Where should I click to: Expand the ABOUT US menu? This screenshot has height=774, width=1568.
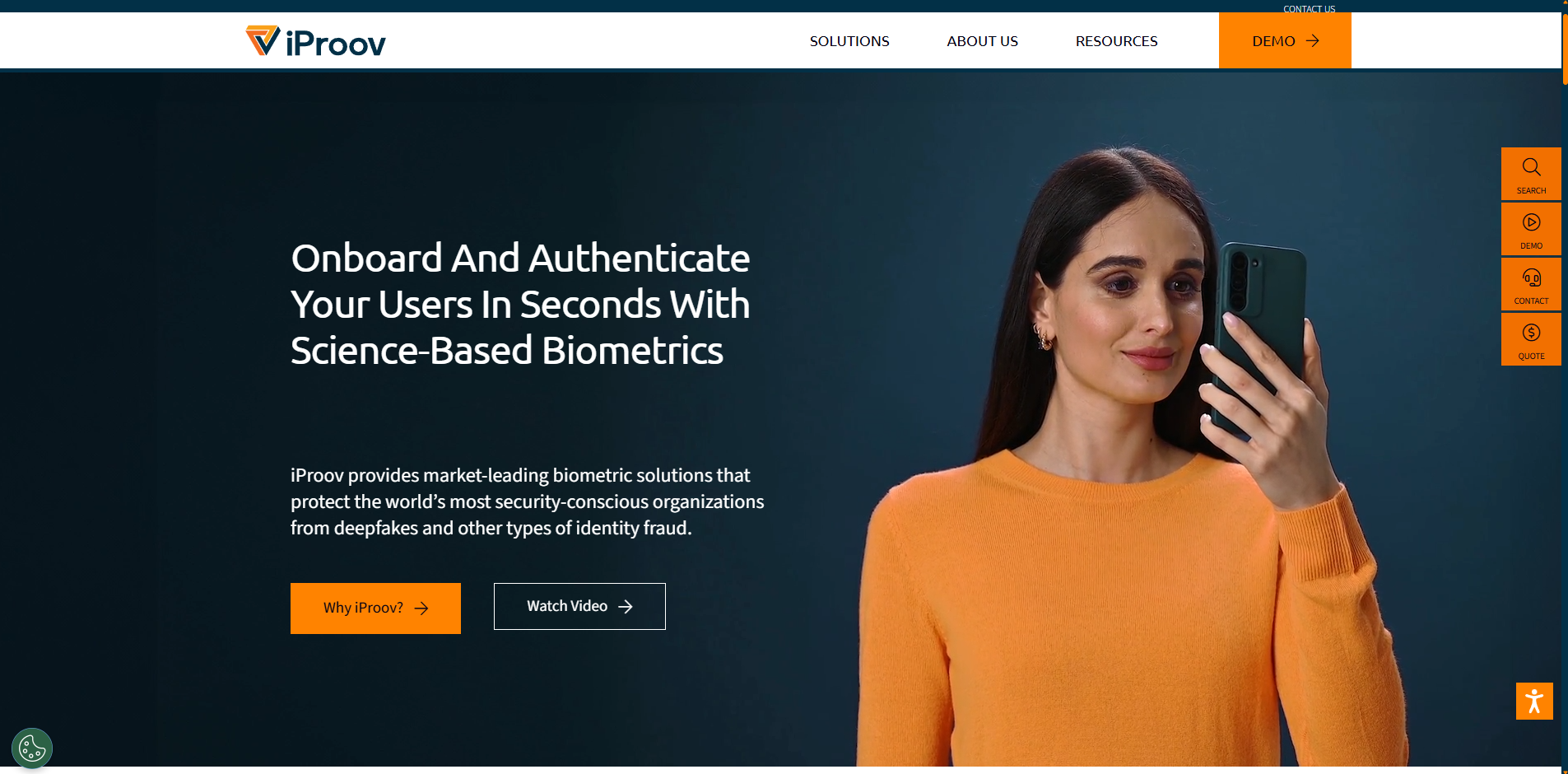click(982, 41)
